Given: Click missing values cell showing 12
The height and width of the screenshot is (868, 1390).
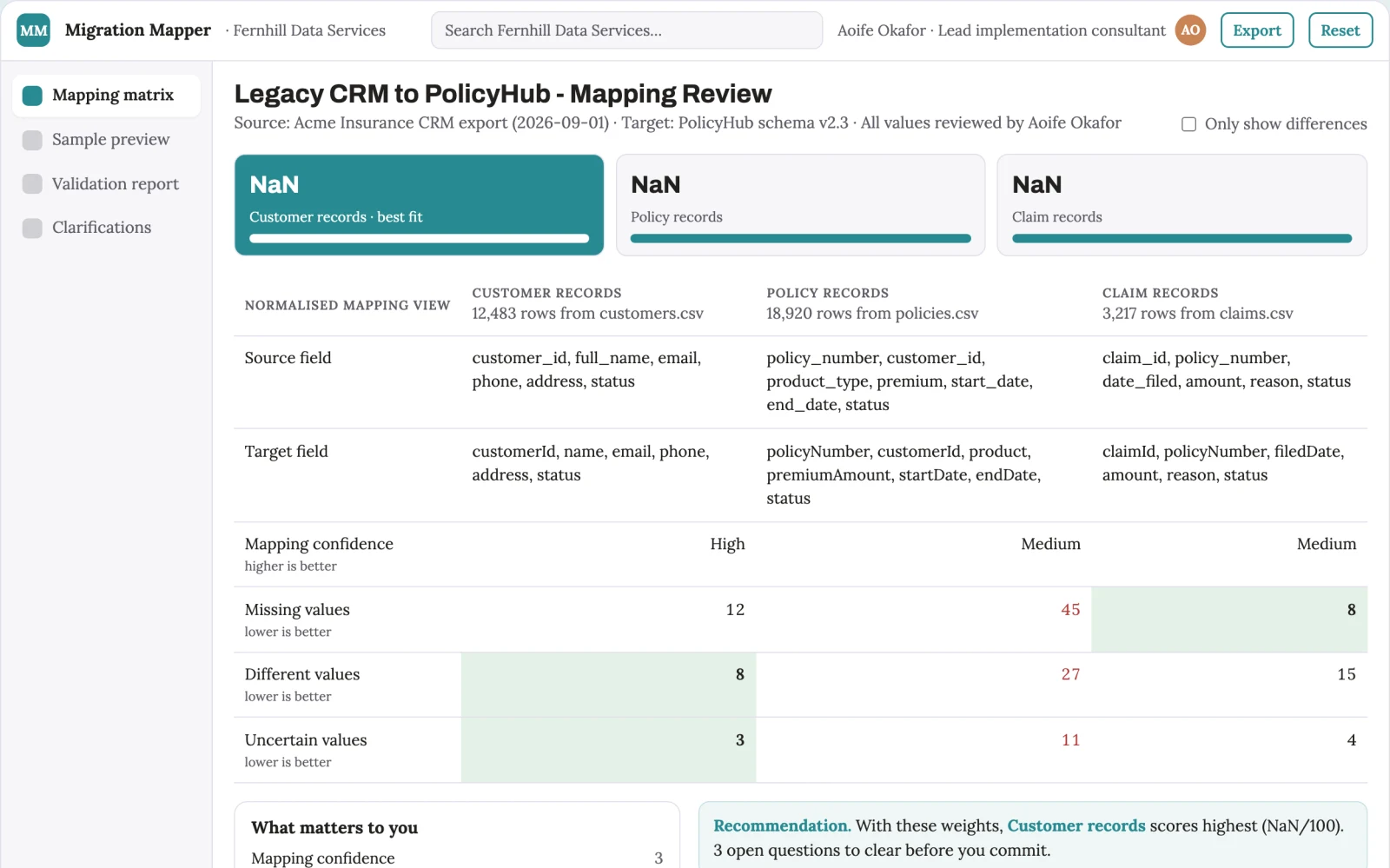Looking at the screenshot, I should pyautogui.click(x=608, y=620).
